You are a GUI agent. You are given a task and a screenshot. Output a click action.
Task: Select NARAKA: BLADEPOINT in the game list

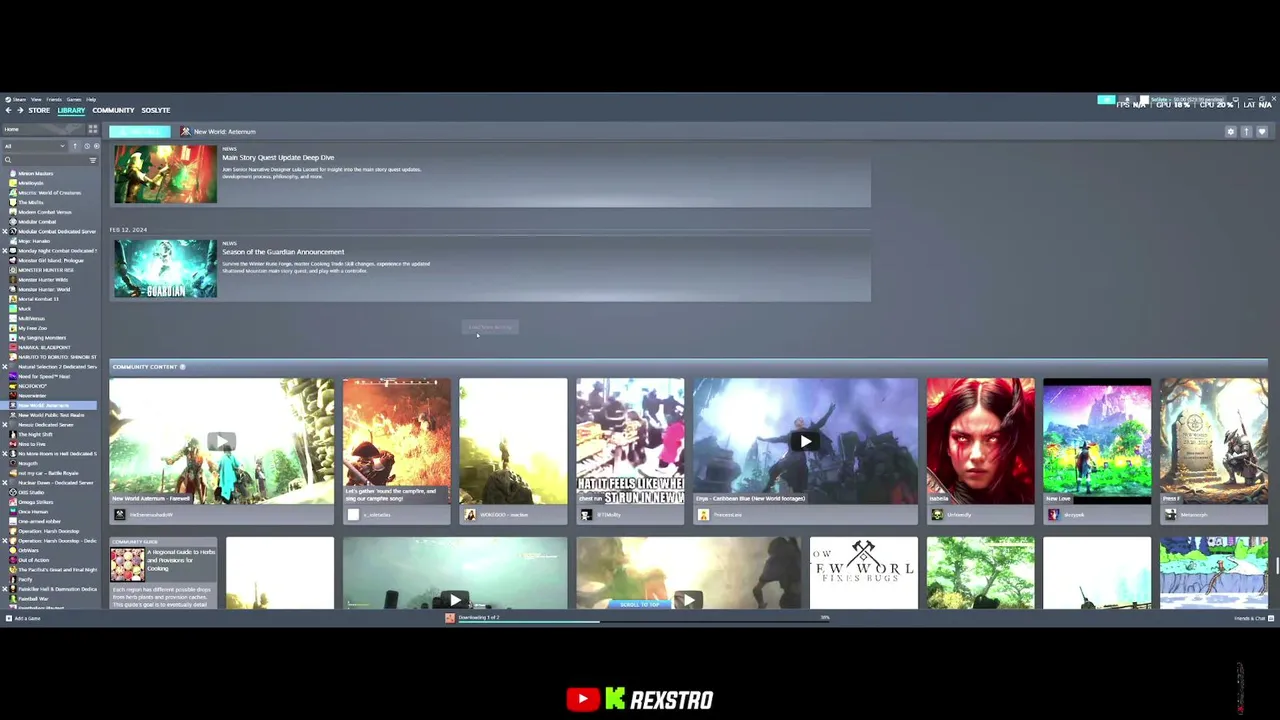coord(45,347)
